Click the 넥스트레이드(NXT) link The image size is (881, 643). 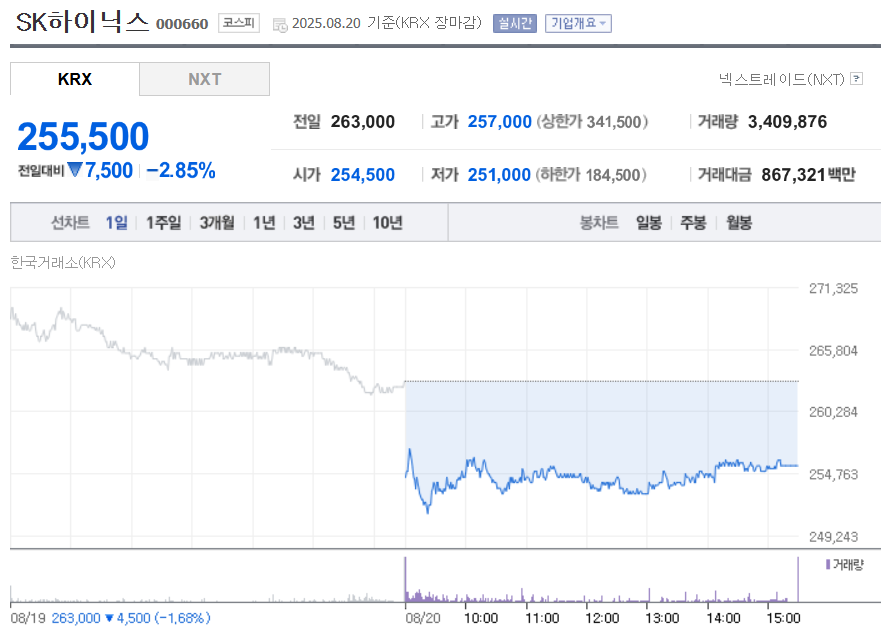click(782, 79)
